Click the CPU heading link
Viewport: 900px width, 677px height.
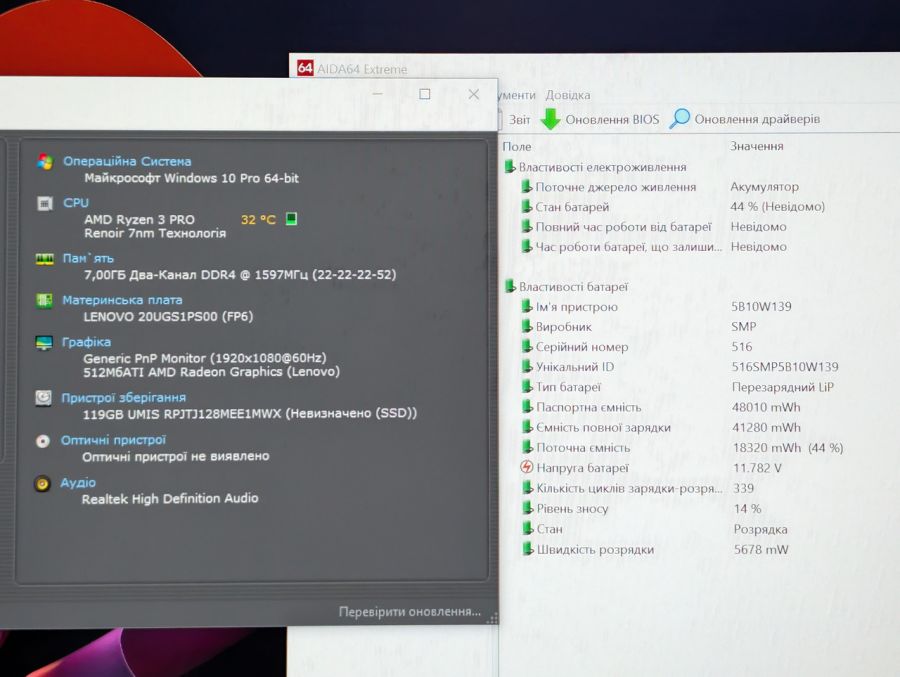coord(76,203)
